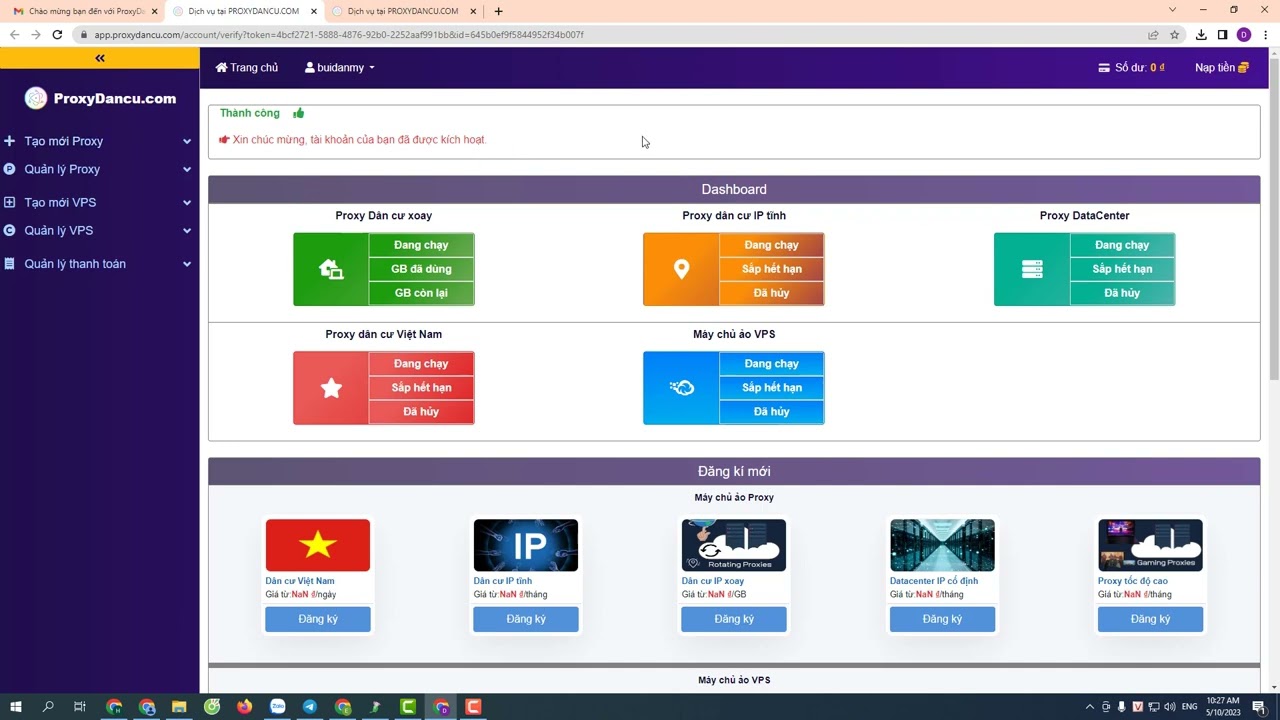1280x720 pixels.
Task: Open Đã hủy under Proxy dân cư IP tĩnh
Action: 771,293
